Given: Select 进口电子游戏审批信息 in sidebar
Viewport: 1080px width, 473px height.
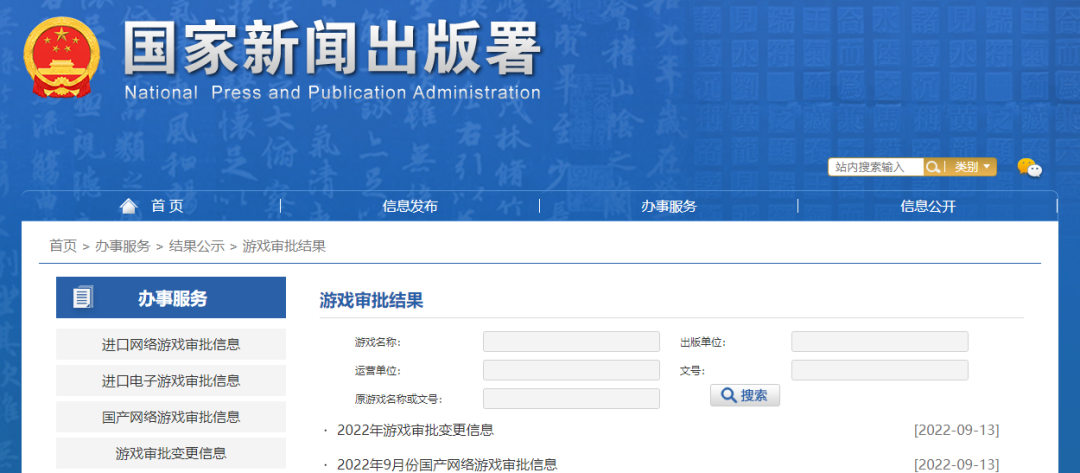Looking at the screenshot, I should click(x=171, y=381).
